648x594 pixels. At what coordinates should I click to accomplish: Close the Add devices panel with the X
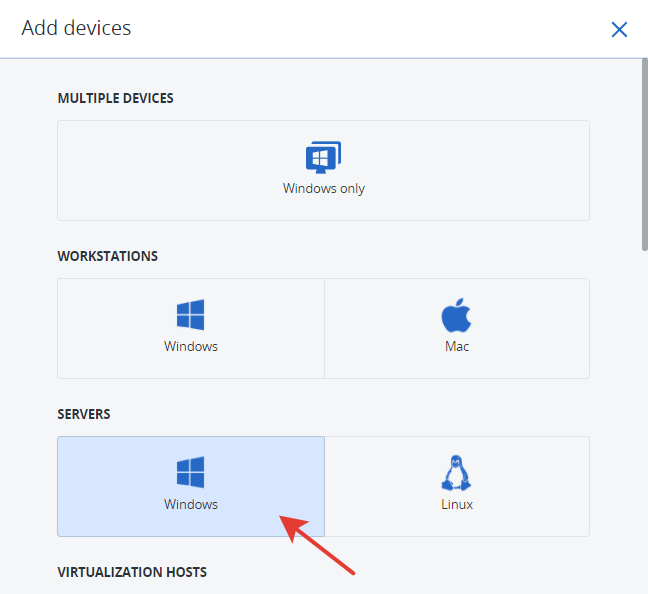click(619, 29)
